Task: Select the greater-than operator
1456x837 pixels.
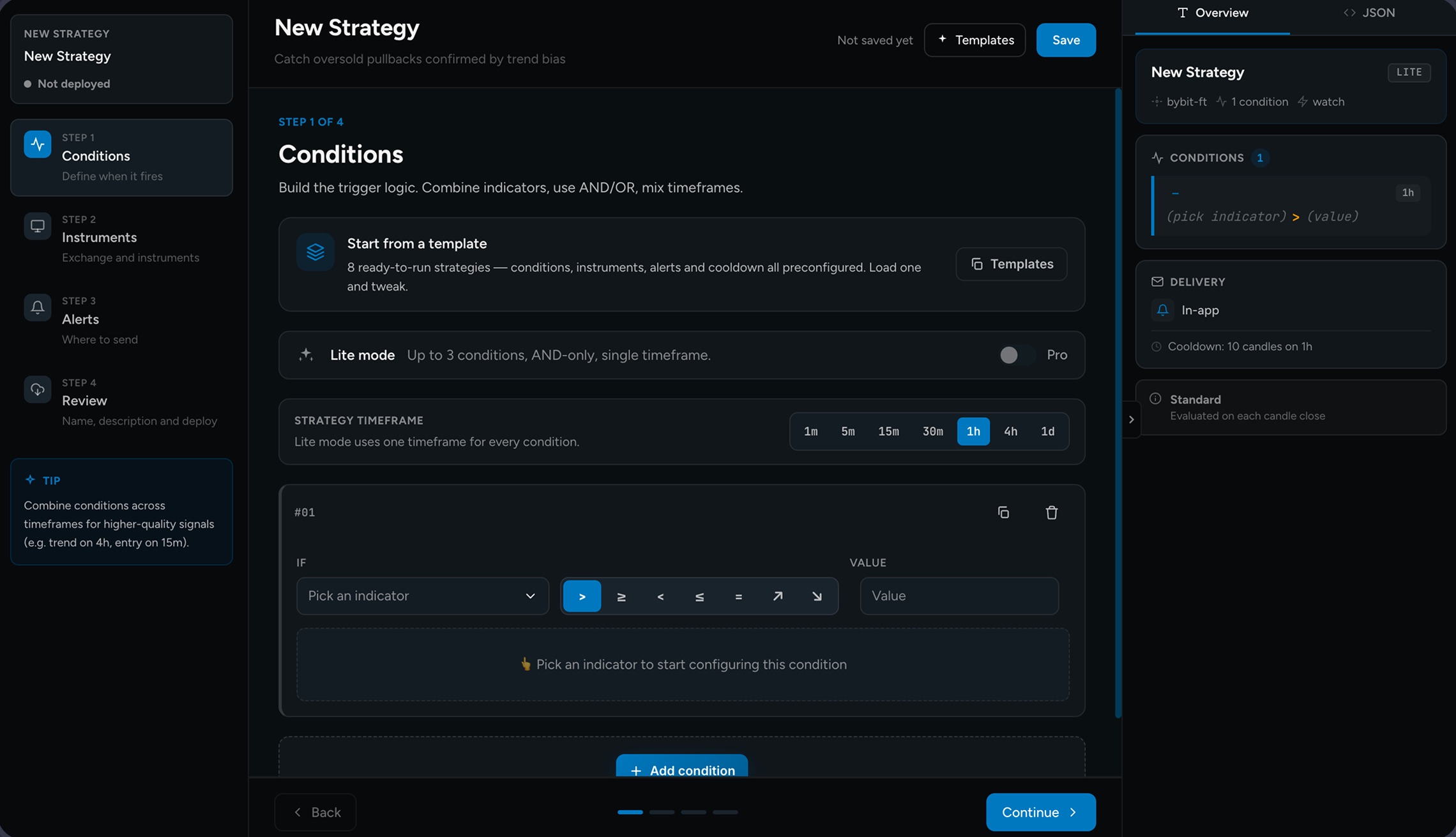Action: [582, 596]
